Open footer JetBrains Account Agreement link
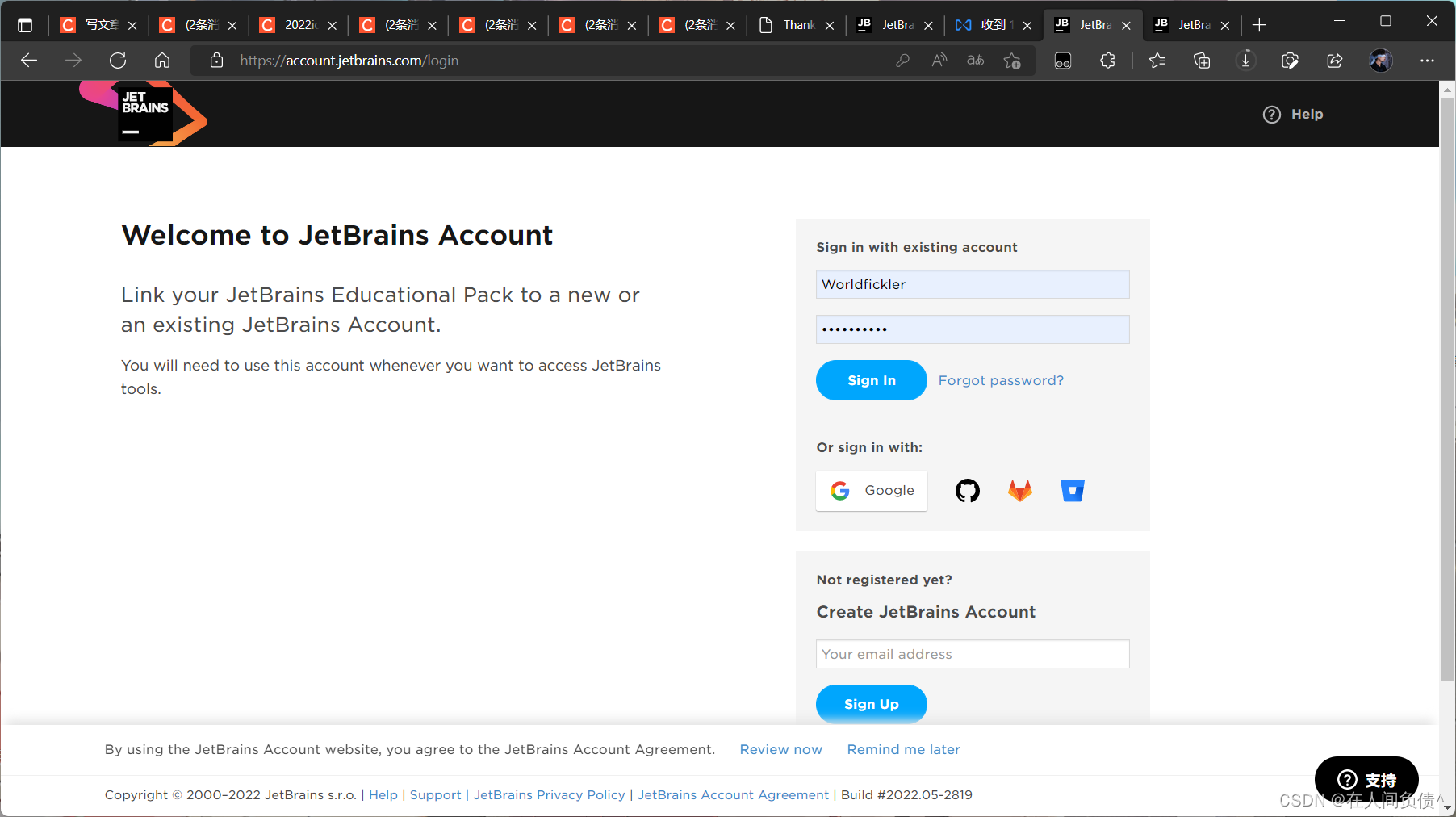Image resolution: width=1456 pixels, height=817 pixels. coord(733,795)
